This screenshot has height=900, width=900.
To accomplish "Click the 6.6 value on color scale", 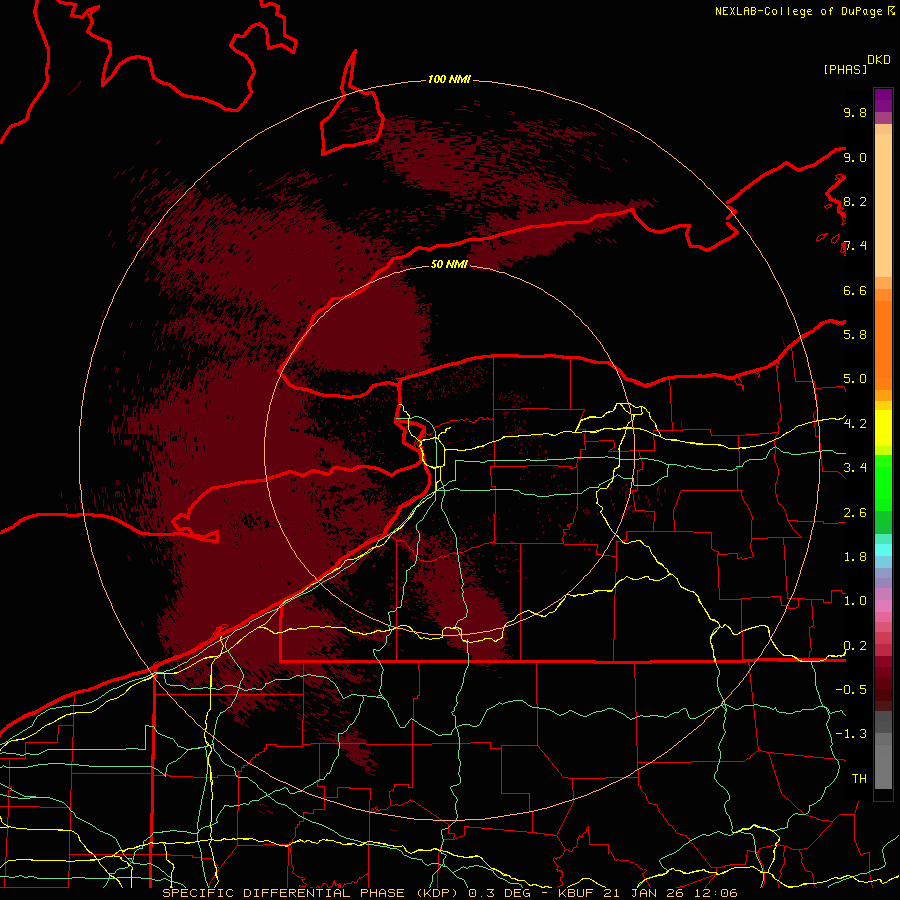I will 855,290.
